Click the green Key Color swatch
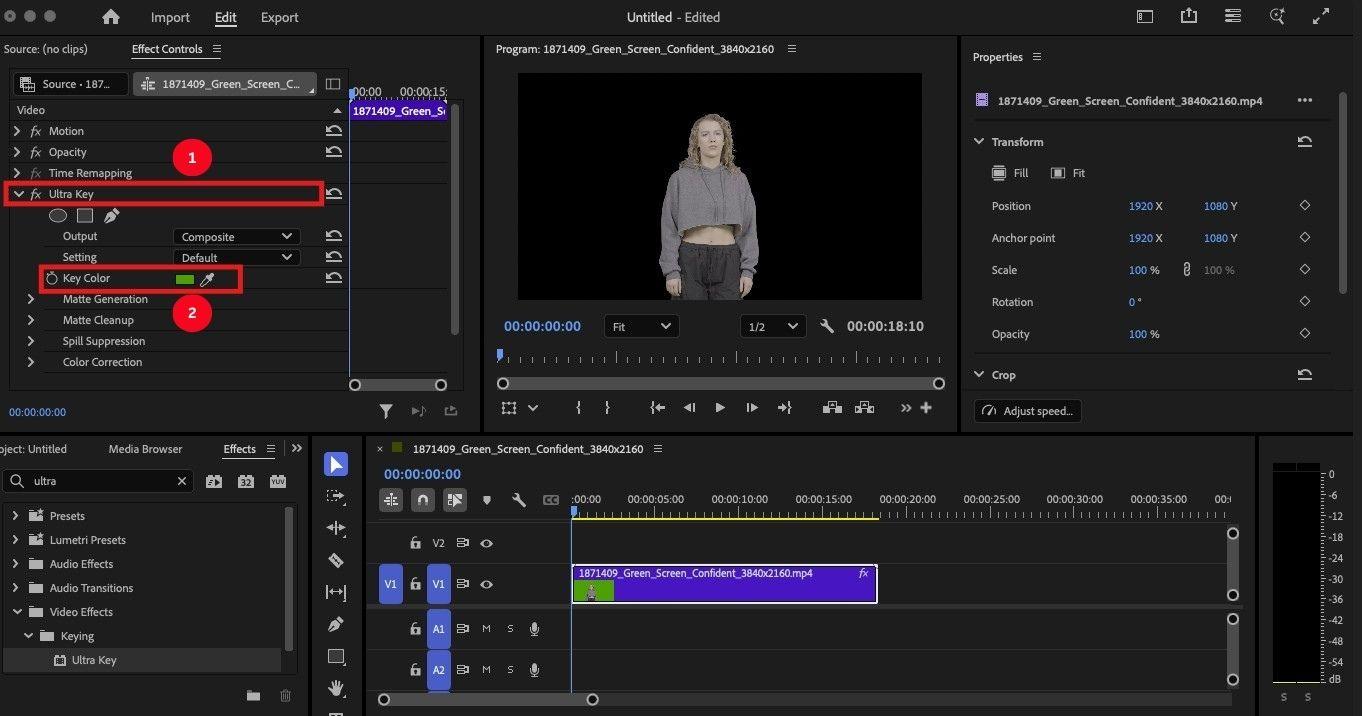Image resolution: width=1362 pixels, height=716 pixels. pos(184,279)
